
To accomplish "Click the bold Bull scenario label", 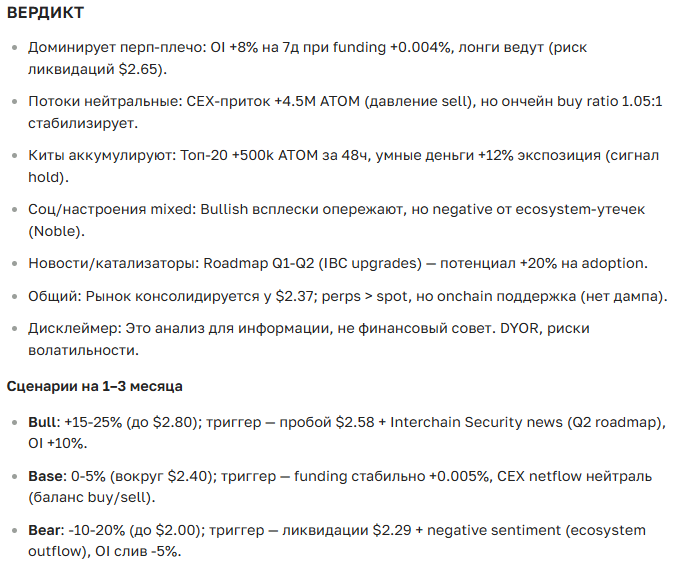I will (43, 422).
